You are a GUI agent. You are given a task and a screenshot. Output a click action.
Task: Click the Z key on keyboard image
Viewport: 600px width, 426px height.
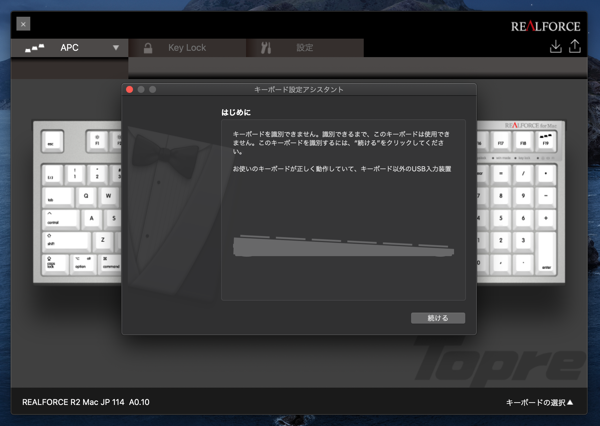(x=103, y=241)
